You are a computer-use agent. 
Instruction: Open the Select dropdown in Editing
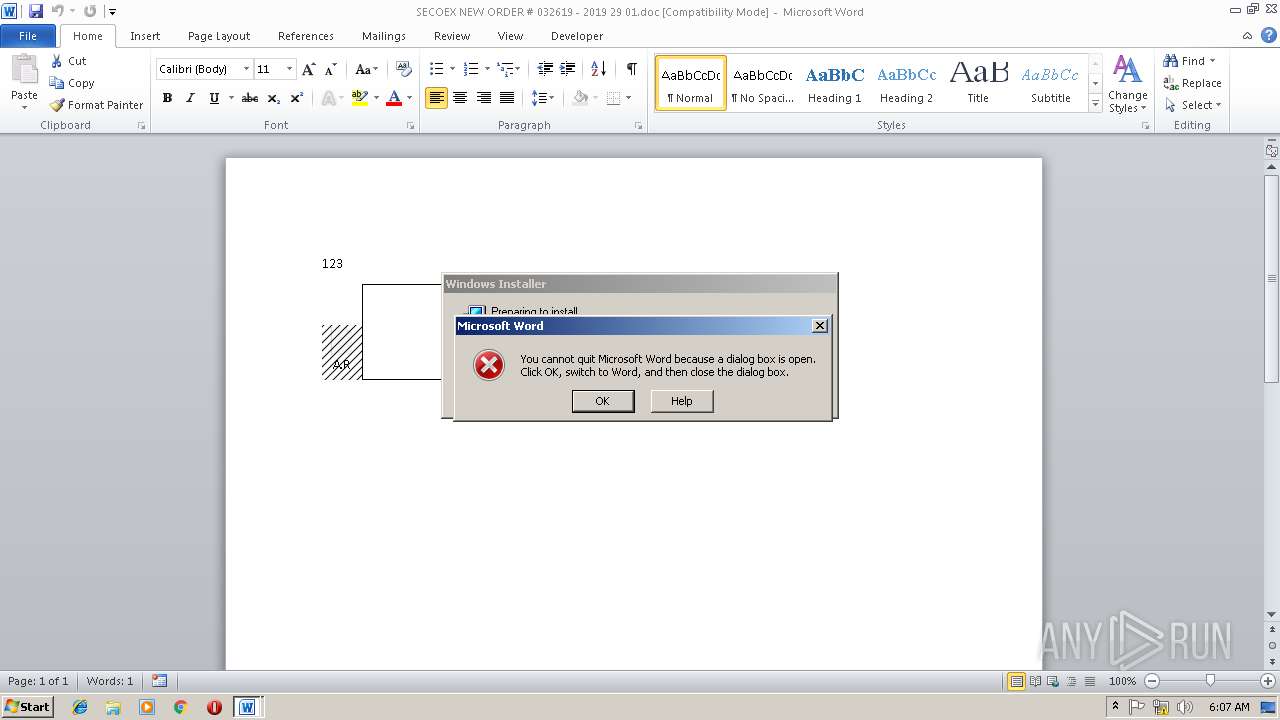click(1192, 105)
